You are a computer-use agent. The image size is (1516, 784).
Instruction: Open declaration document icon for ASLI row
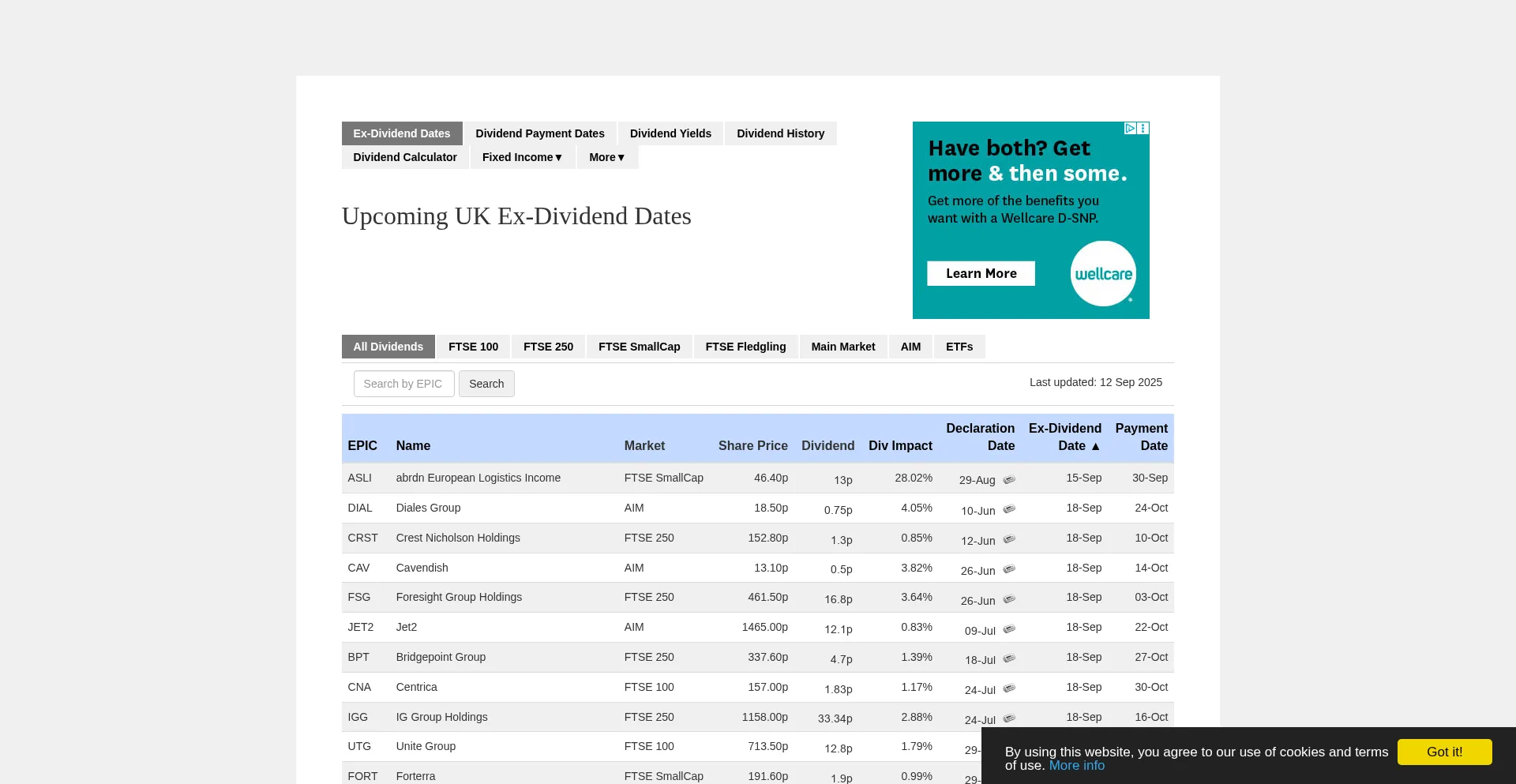[x=1009, y=480]
